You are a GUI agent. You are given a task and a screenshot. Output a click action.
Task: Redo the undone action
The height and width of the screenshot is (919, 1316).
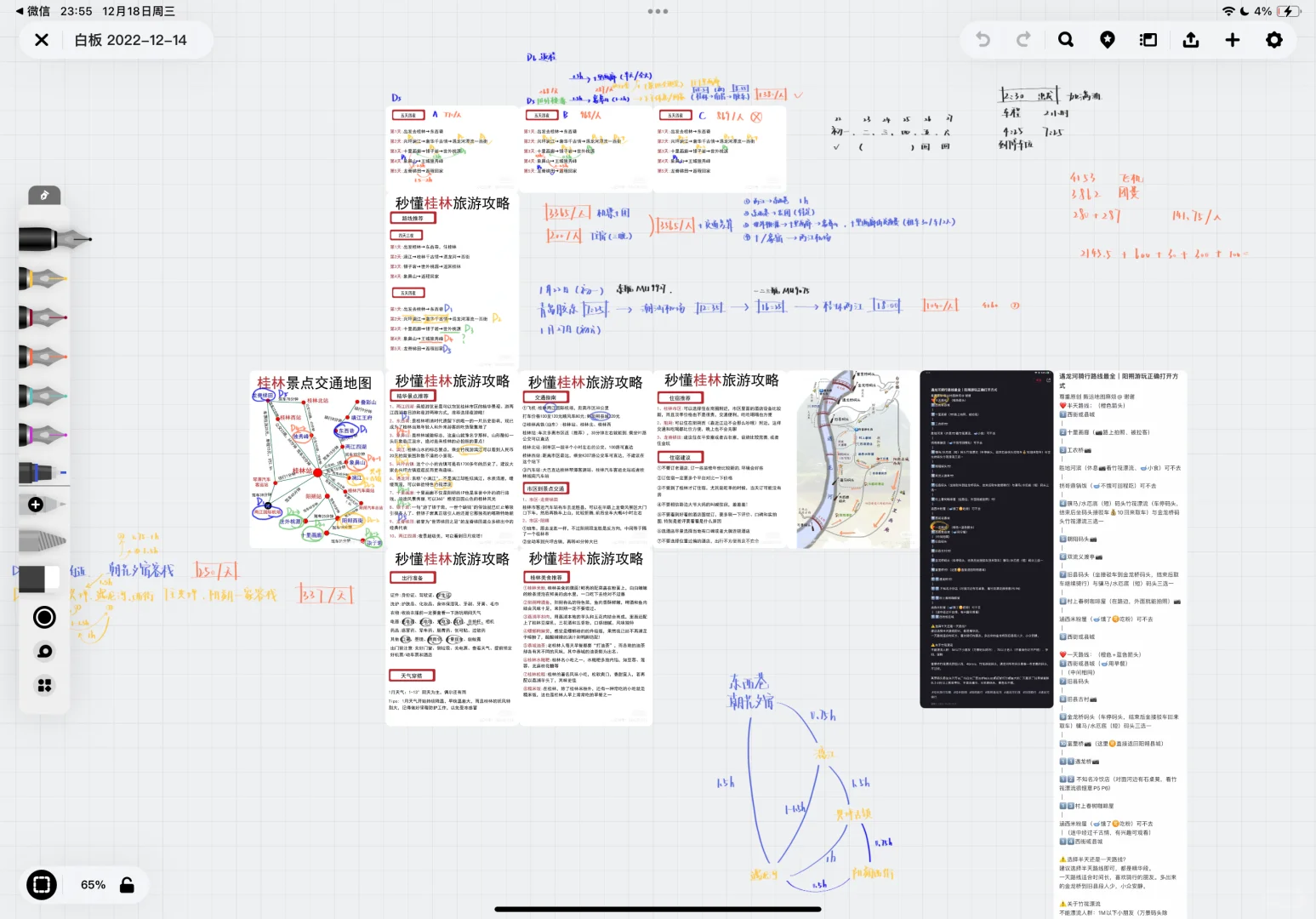1024,40
